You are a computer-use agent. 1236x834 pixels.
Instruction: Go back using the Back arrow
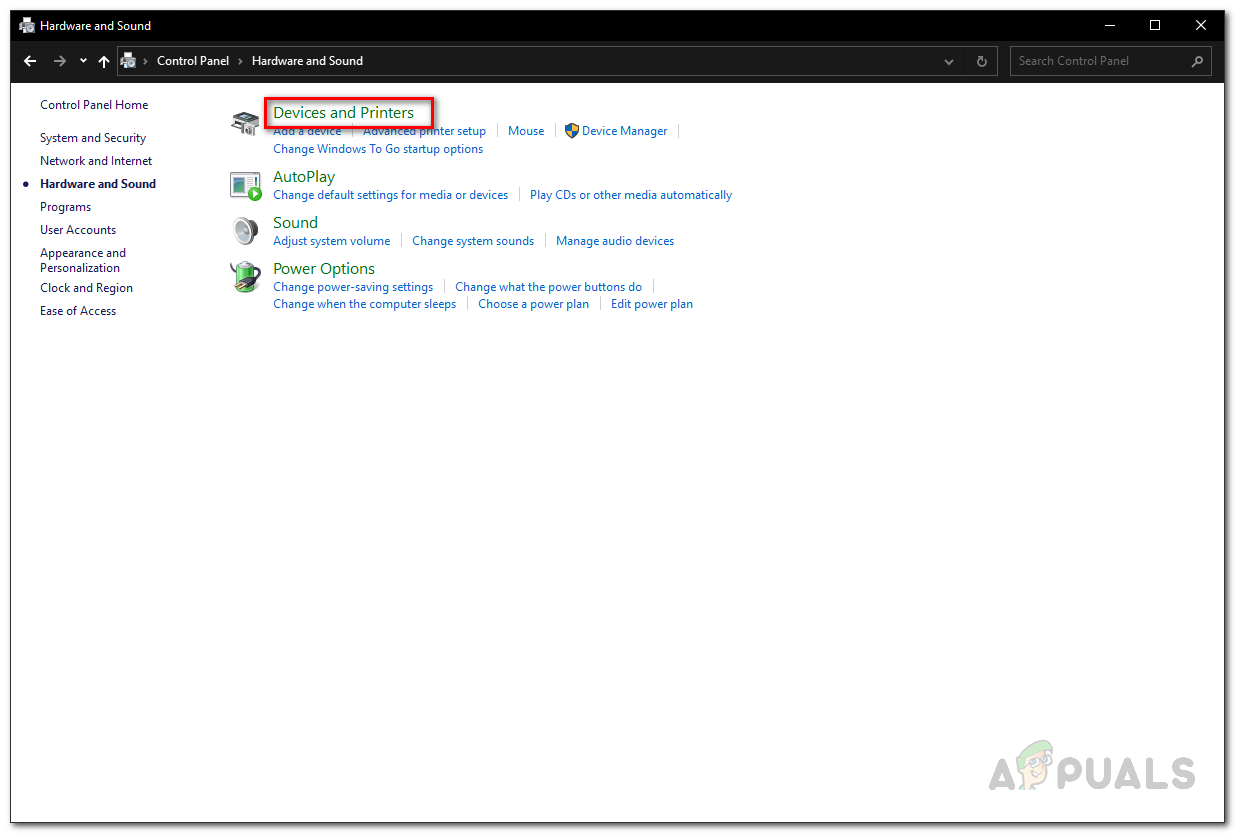(x=30, y=61)
